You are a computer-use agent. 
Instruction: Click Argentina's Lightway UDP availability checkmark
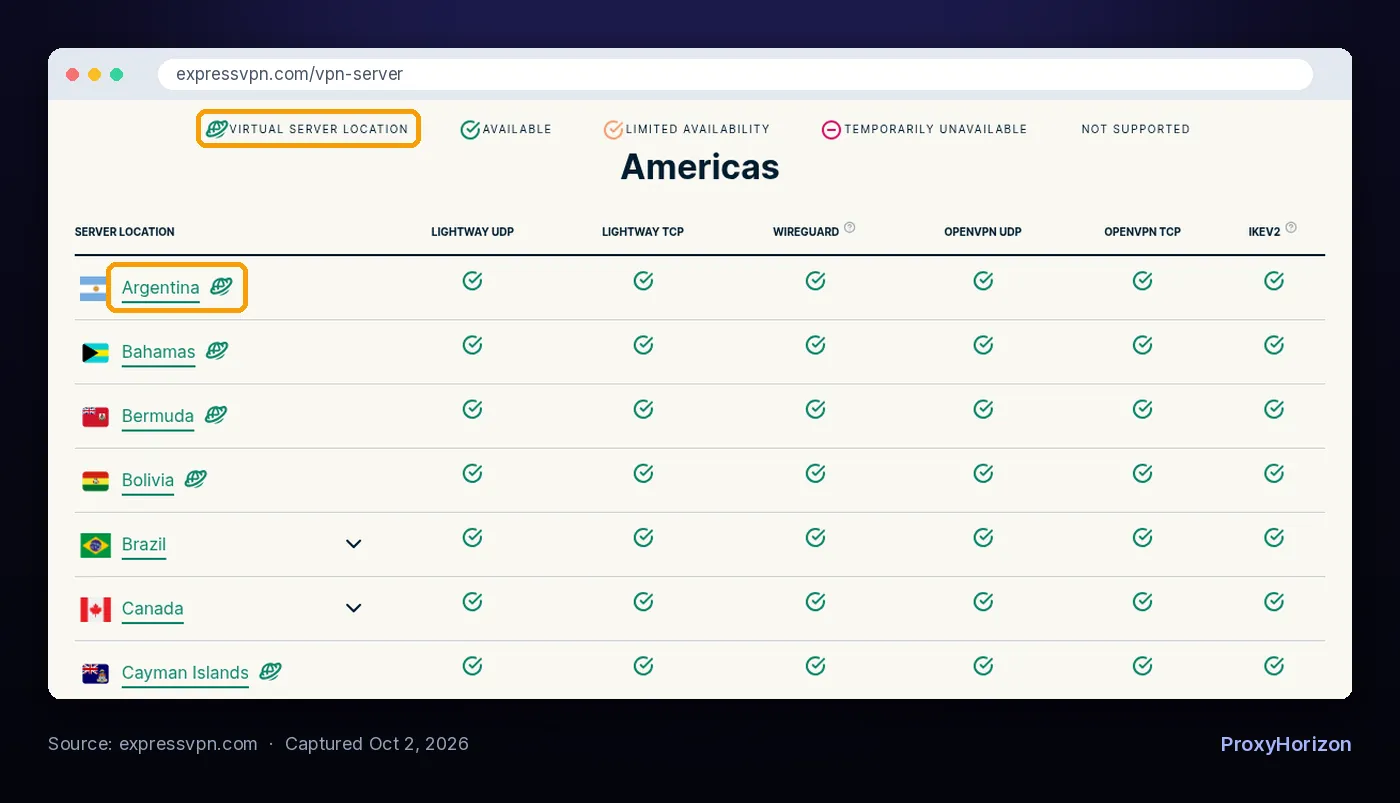click(473, 281)
